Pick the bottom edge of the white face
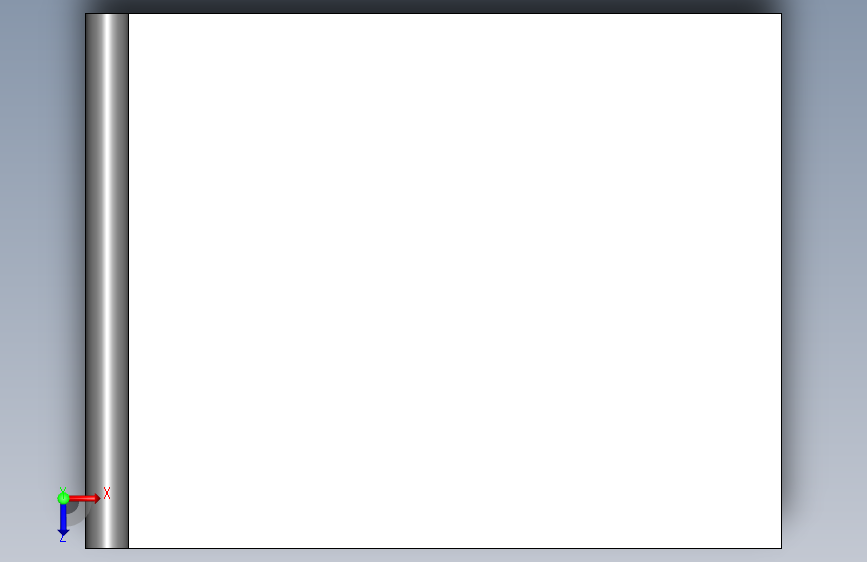 (x=455, y=548)
